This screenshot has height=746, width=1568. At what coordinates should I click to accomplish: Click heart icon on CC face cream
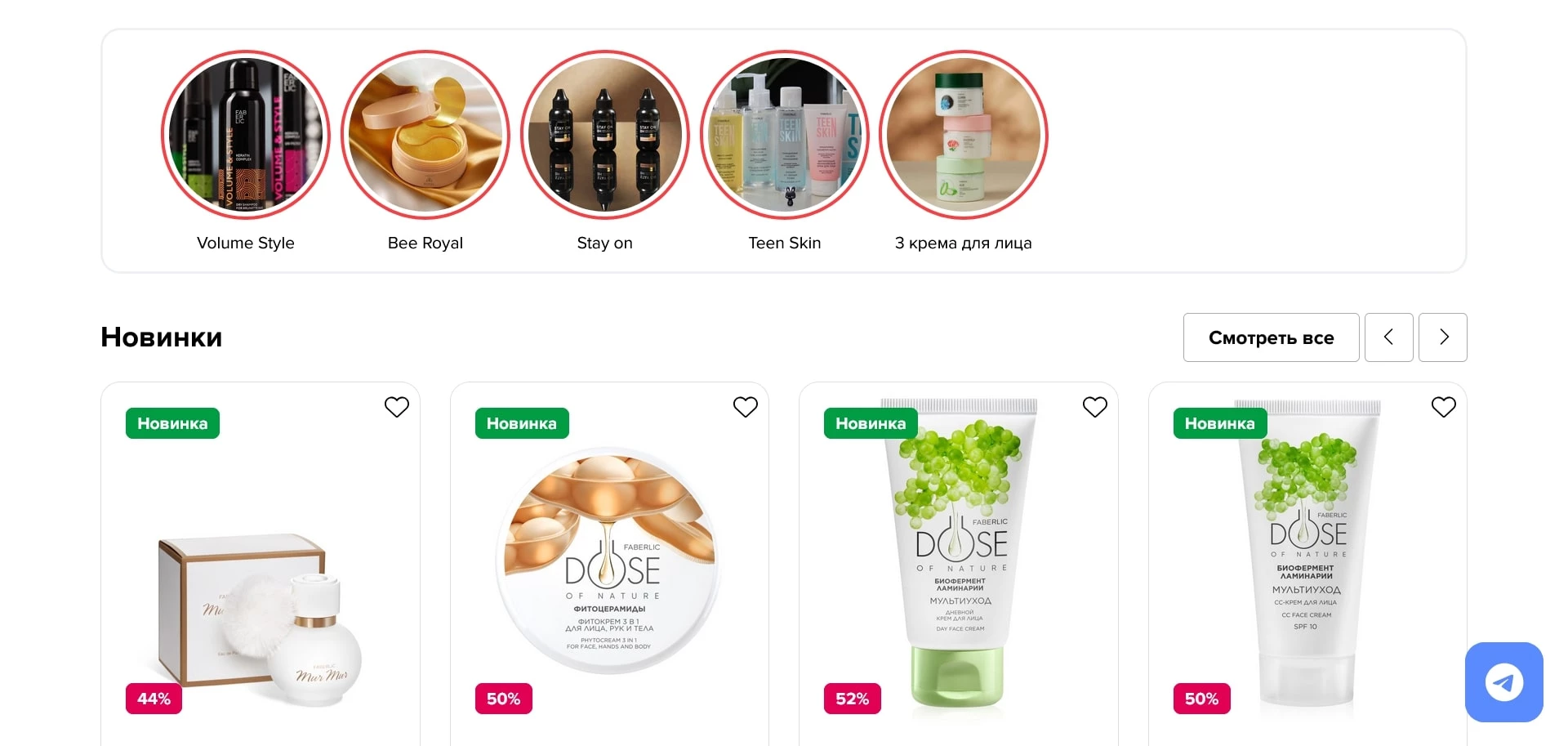(1444, 407)
